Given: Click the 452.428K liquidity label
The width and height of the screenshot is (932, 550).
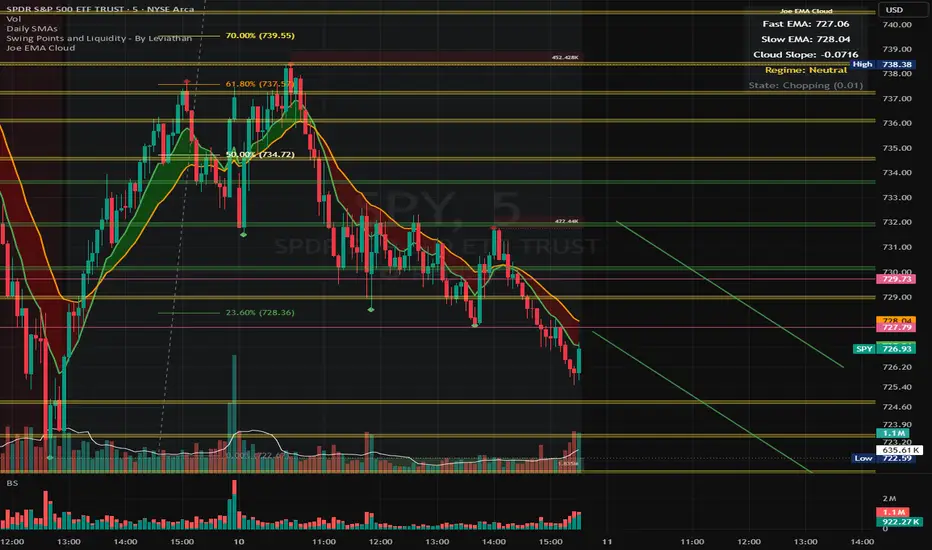Looking at the screenshot, I should (x=565, y=58).
